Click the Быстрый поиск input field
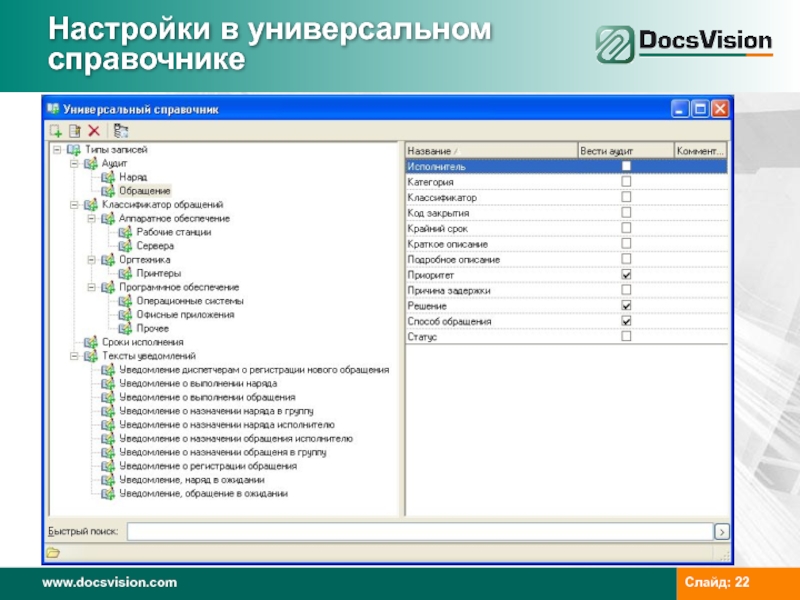This screenshot has width=800, height=600. [420, 532]
